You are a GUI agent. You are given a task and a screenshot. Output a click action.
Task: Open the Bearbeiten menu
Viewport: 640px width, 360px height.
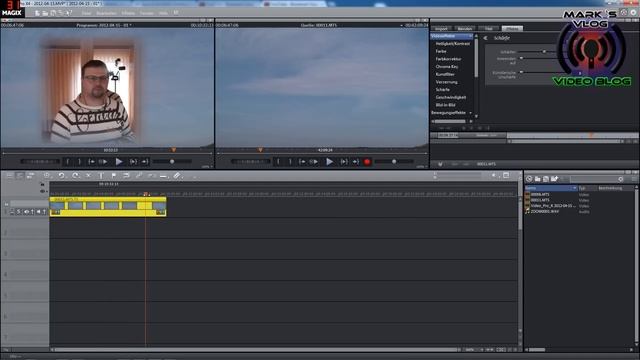click(x=106, y=13)
